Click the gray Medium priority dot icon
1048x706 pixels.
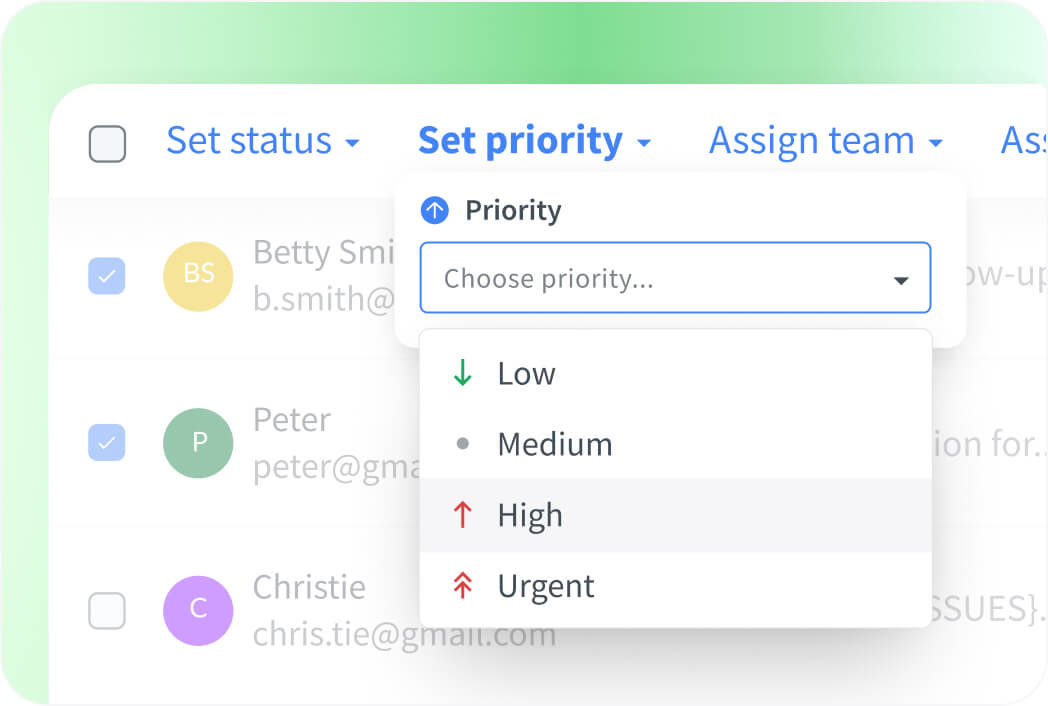pyautogui.click(x=462, y=443)
